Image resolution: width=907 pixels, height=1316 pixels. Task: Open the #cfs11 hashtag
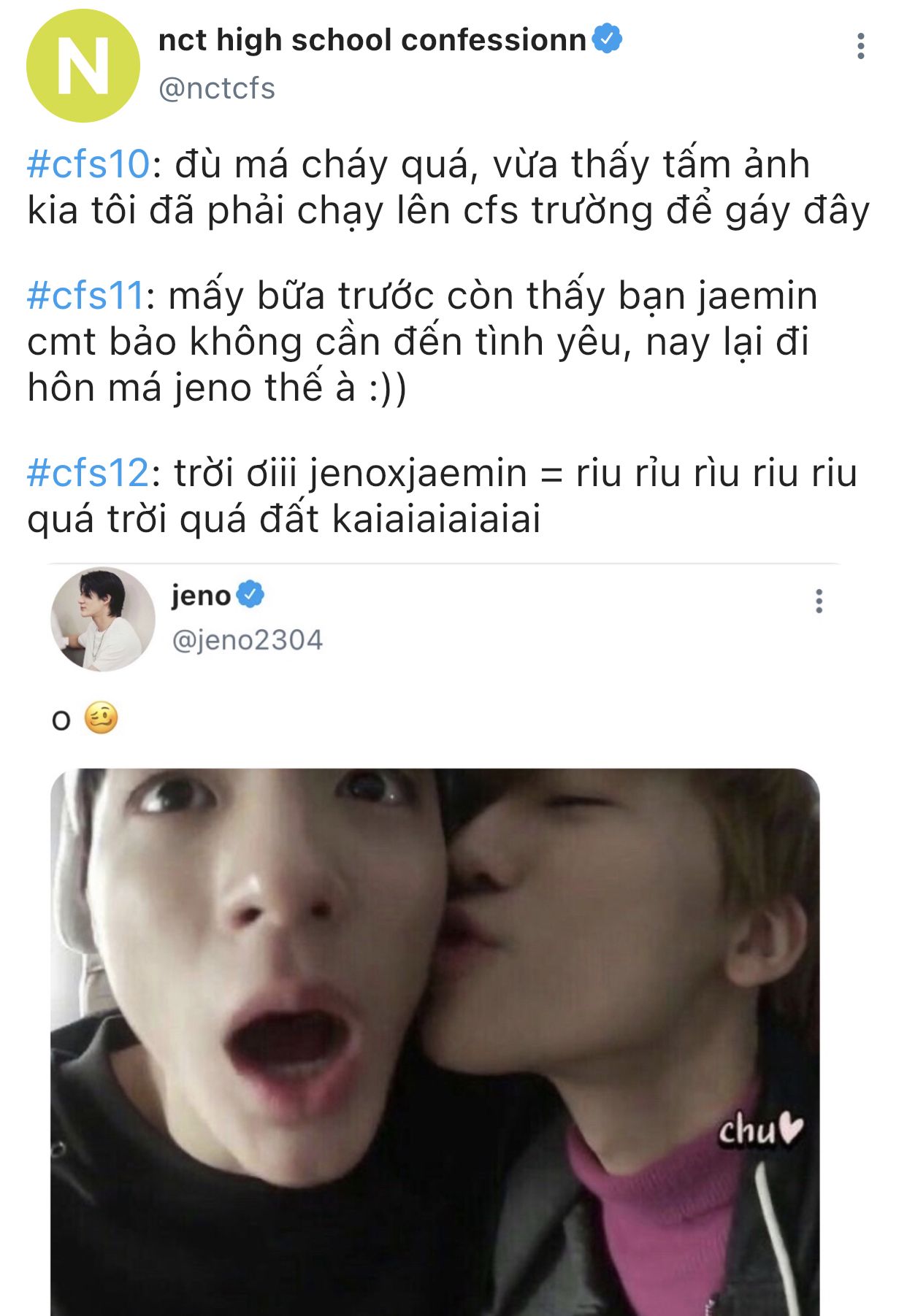85,296
